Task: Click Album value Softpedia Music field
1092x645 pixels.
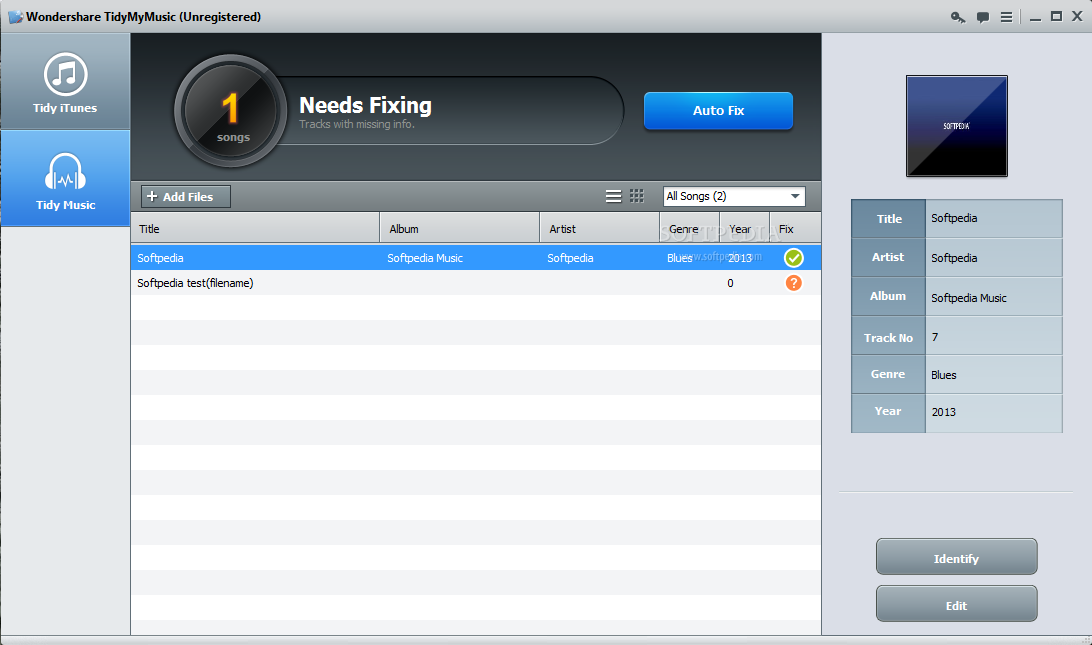Action: 993,297
